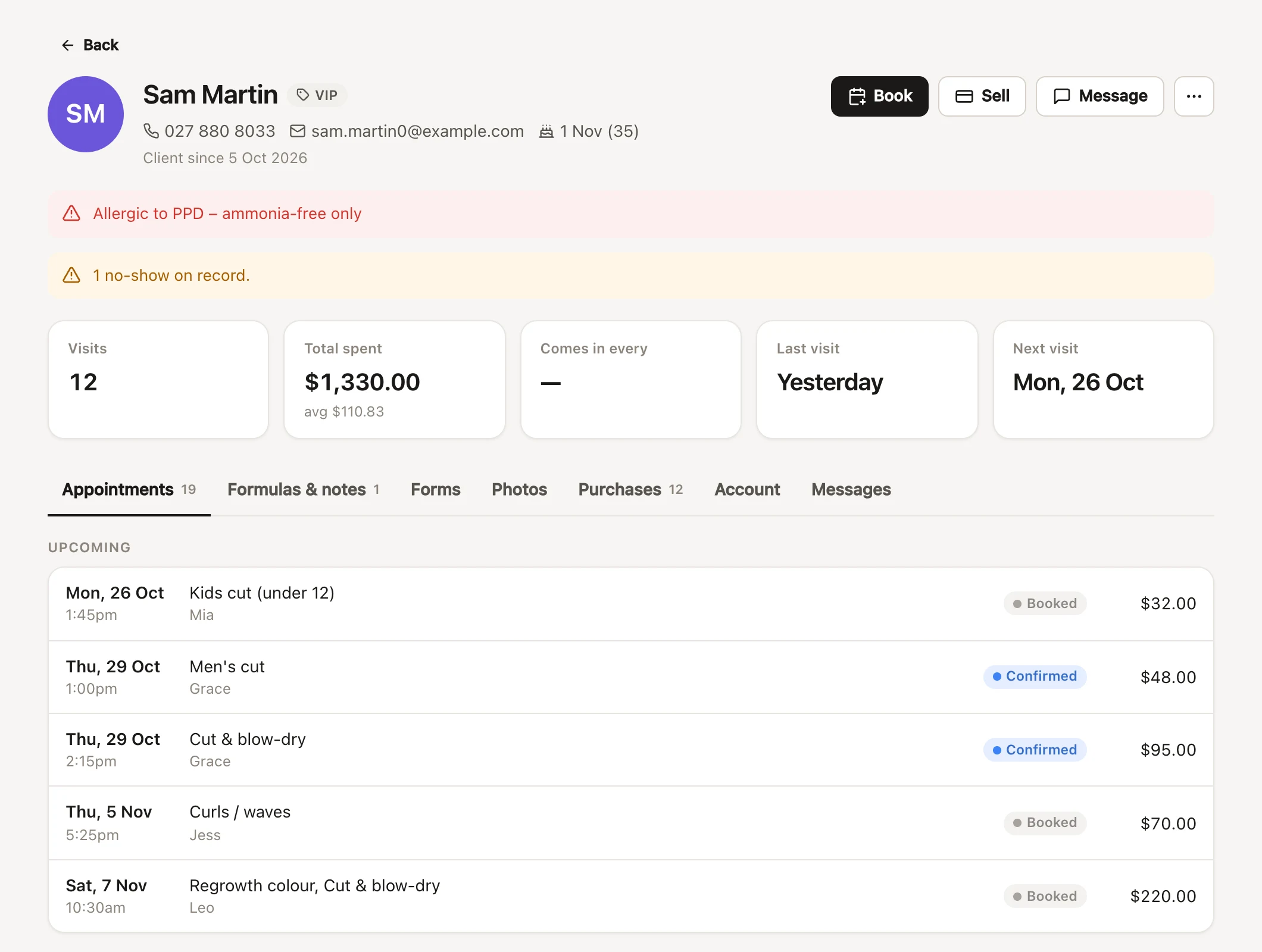Click Confirmed badge on Cut & blow-dry row
This screenshot has width=1262, height=952.
click(1035, 750)
